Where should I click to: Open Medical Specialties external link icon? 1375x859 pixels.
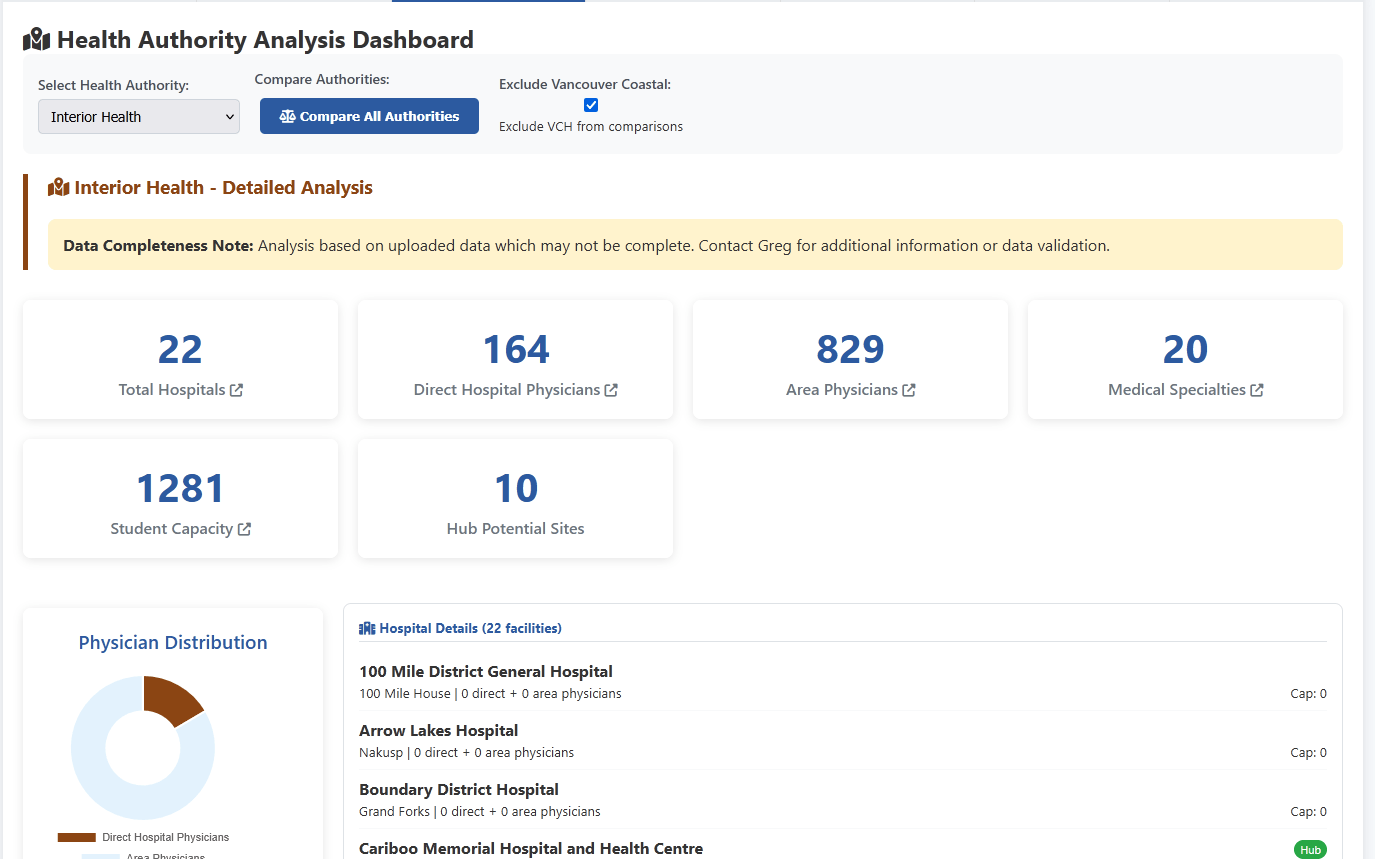pos(1257,390)
